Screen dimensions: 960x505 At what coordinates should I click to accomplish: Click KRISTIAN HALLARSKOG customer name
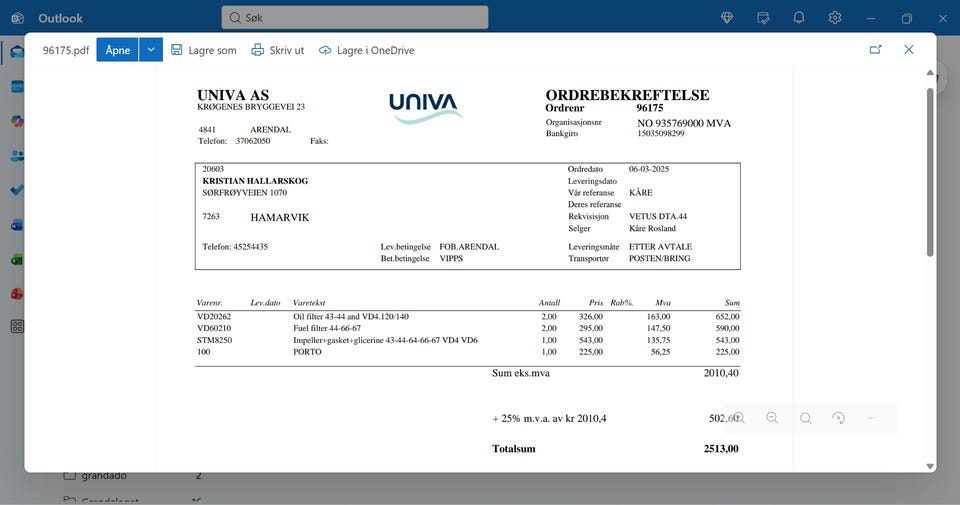click(x=255, y=181)
